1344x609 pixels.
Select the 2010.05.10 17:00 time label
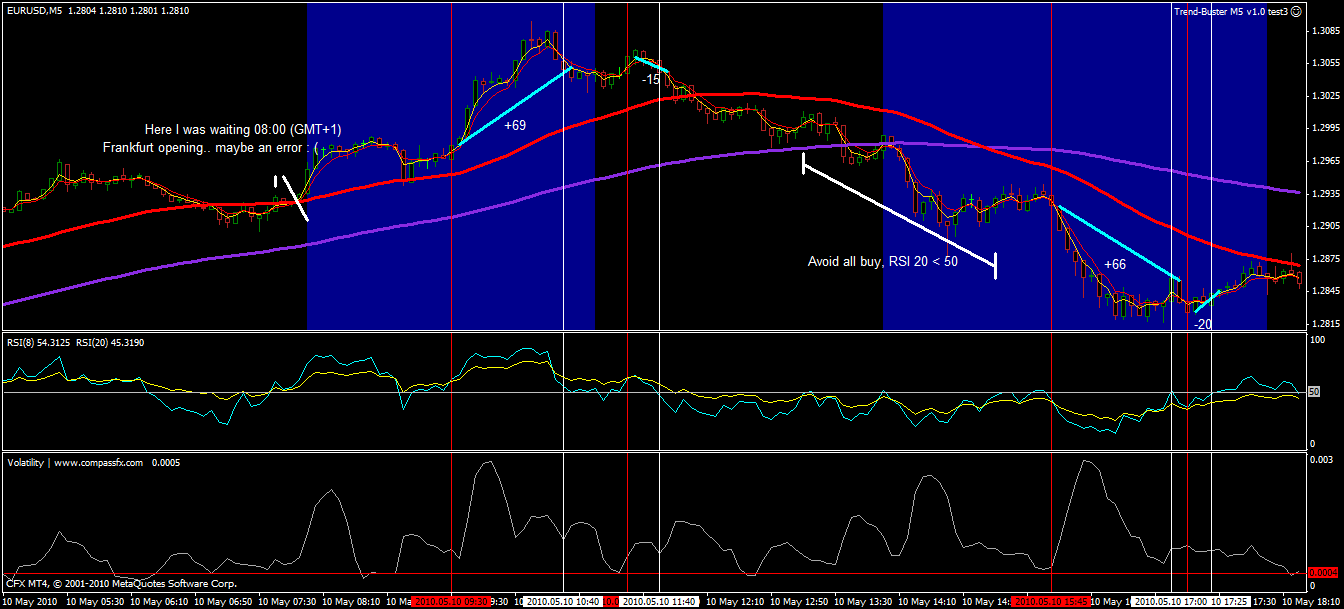click(x=1171, y=602)
